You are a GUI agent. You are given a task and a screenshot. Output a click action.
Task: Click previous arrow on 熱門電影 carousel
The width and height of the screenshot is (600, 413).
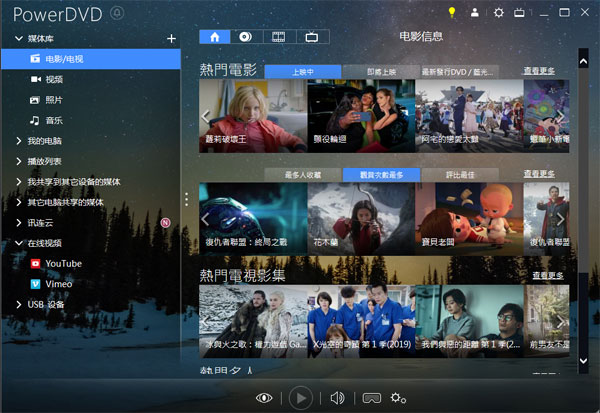pyautogui.click(x=205, y=116)
